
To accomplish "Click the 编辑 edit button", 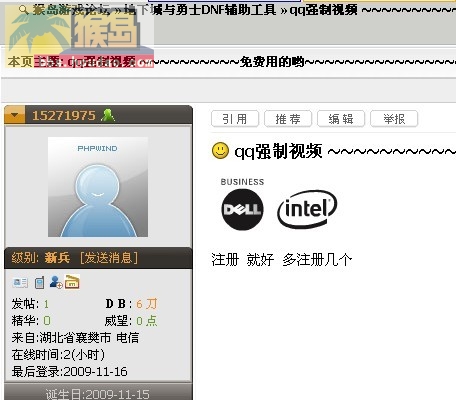I will (x=341, y=119).
